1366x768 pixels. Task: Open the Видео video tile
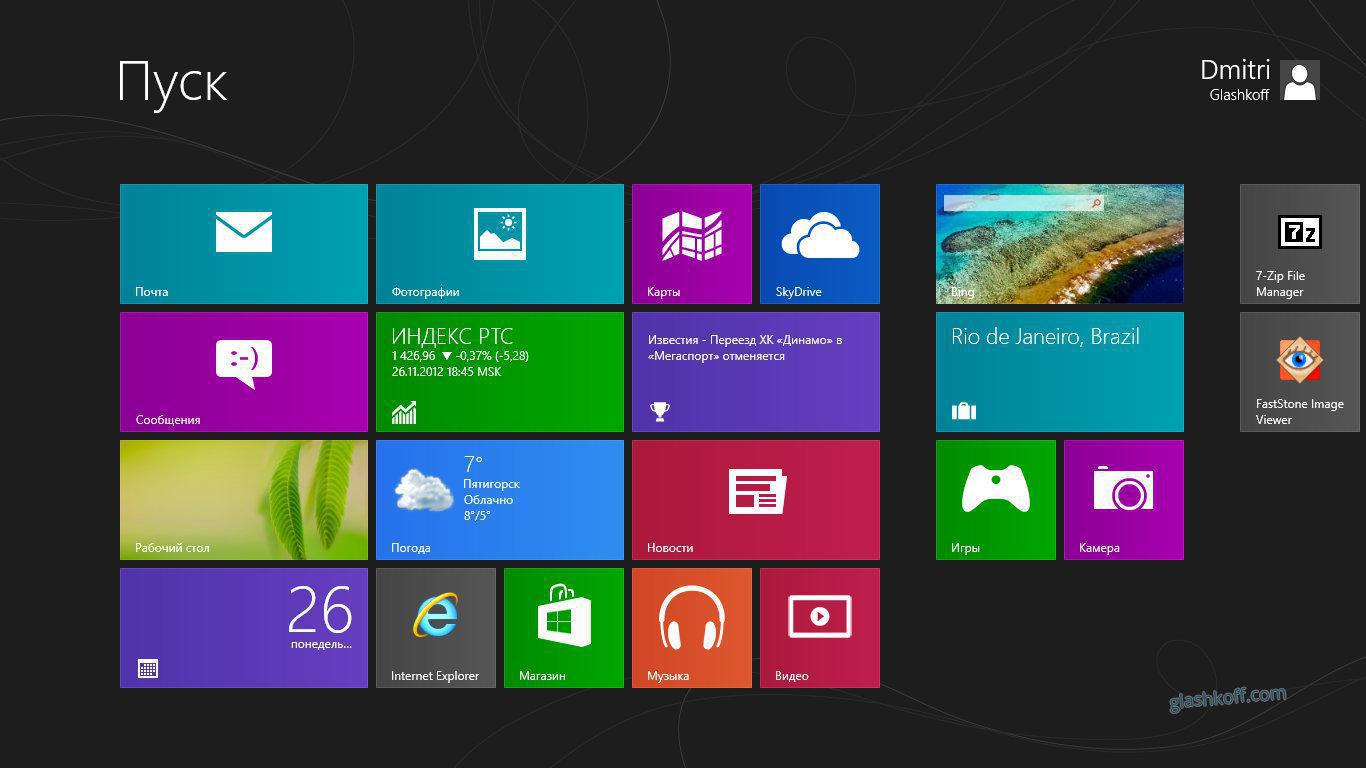pyautogui.click(x=820, y=628)
